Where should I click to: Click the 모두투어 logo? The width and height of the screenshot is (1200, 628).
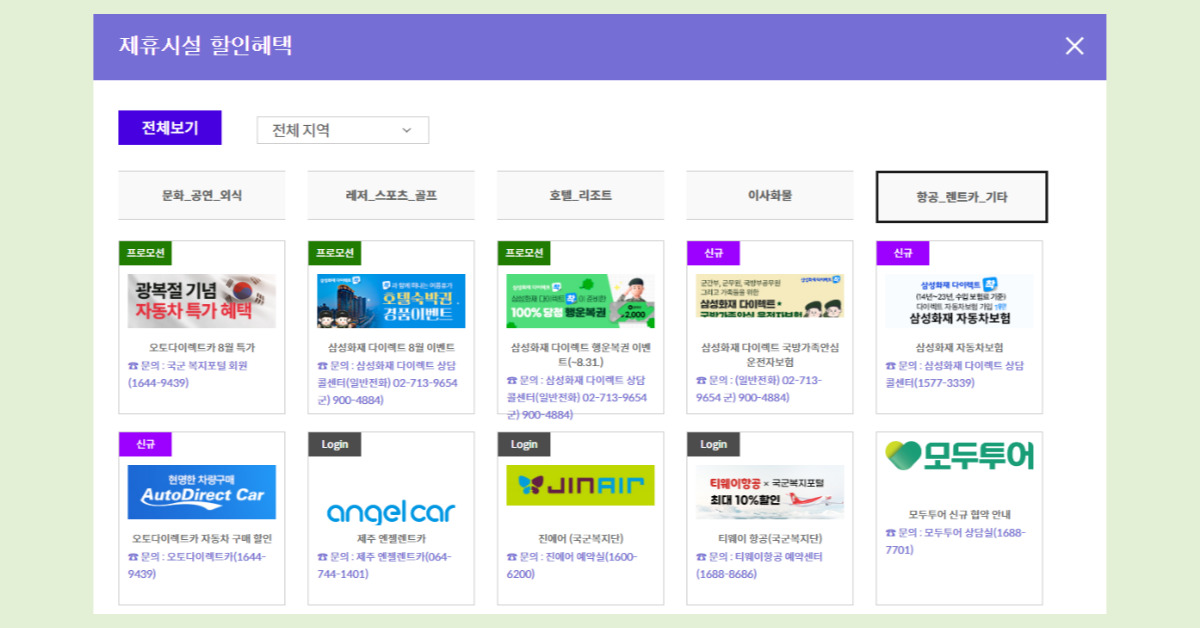coord(960,456)
